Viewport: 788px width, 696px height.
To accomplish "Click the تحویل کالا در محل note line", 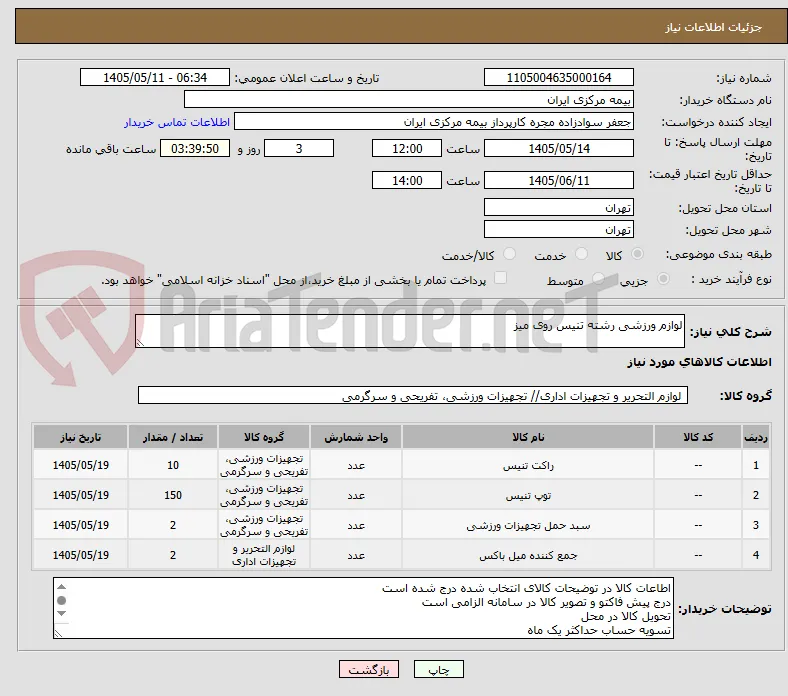I will [x=626, y=616].
